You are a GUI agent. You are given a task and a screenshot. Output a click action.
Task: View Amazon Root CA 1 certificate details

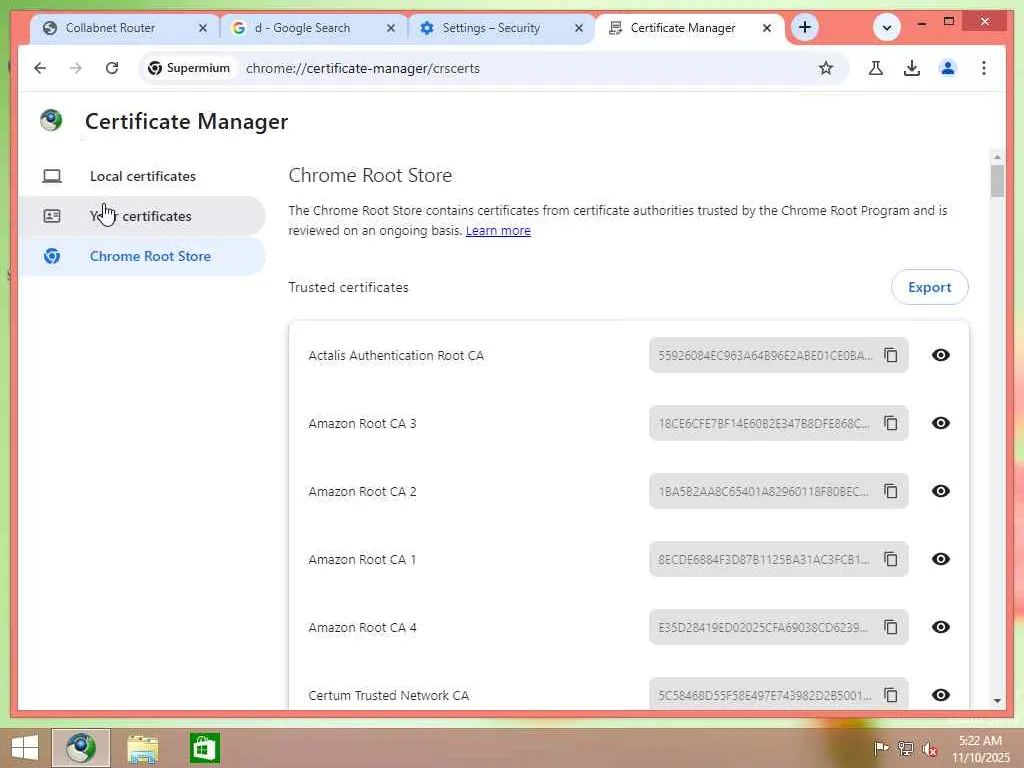pyautogui.click(x=940, y=559)
